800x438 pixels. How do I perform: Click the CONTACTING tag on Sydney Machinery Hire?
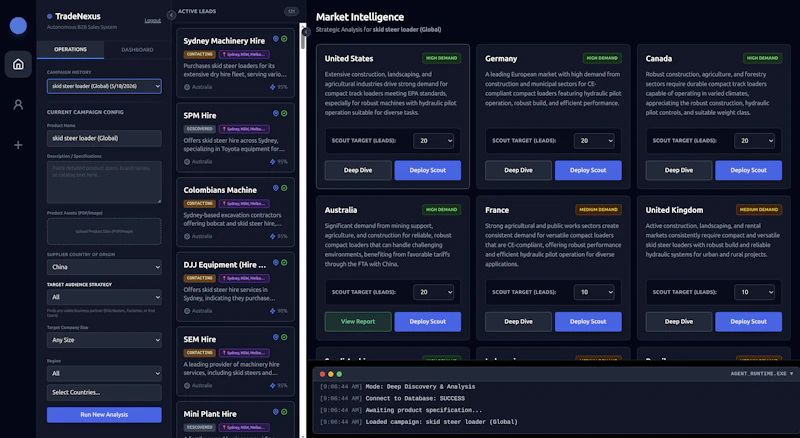pos(199,54)
